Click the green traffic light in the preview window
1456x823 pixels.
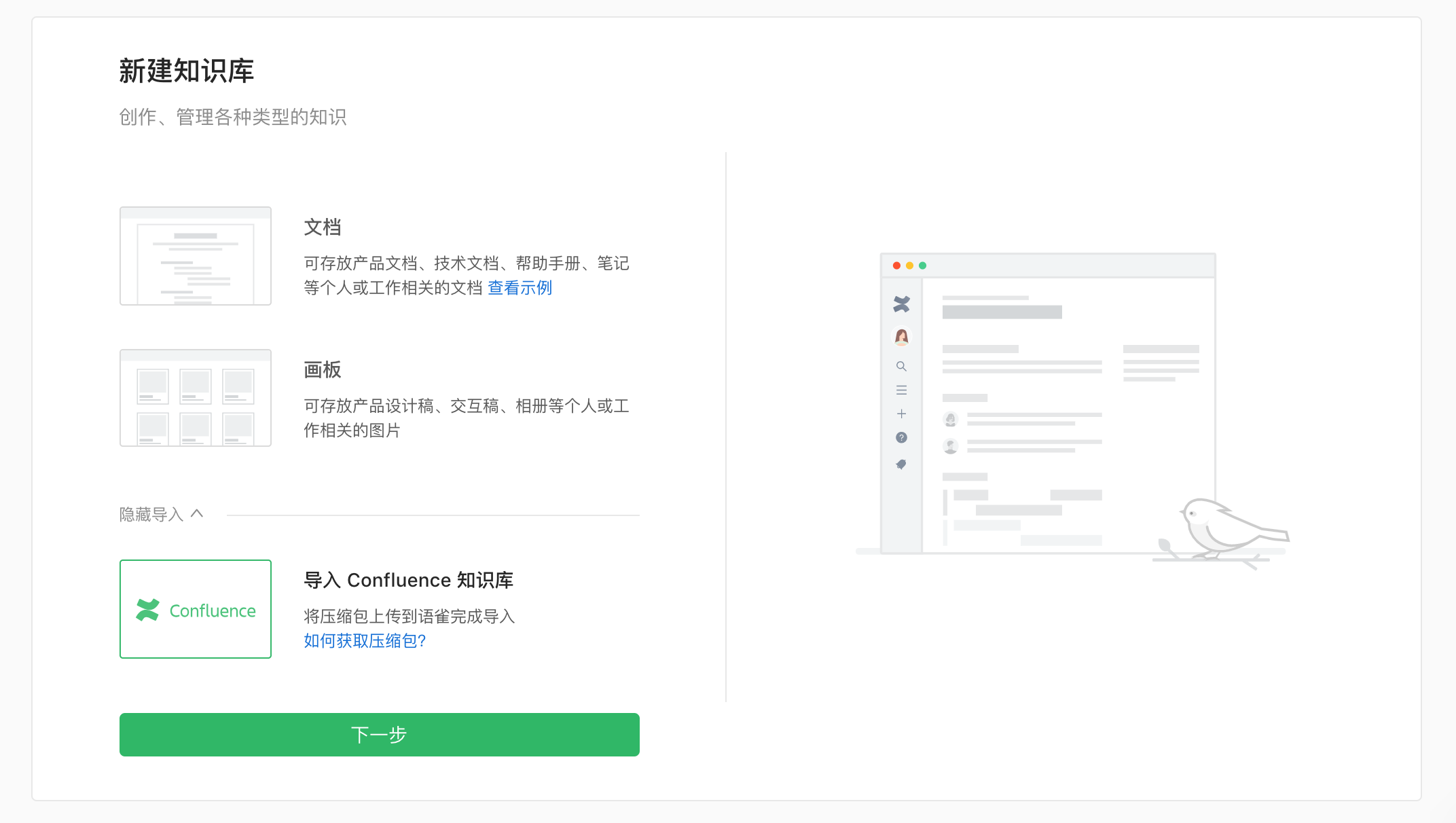(923, 266)
